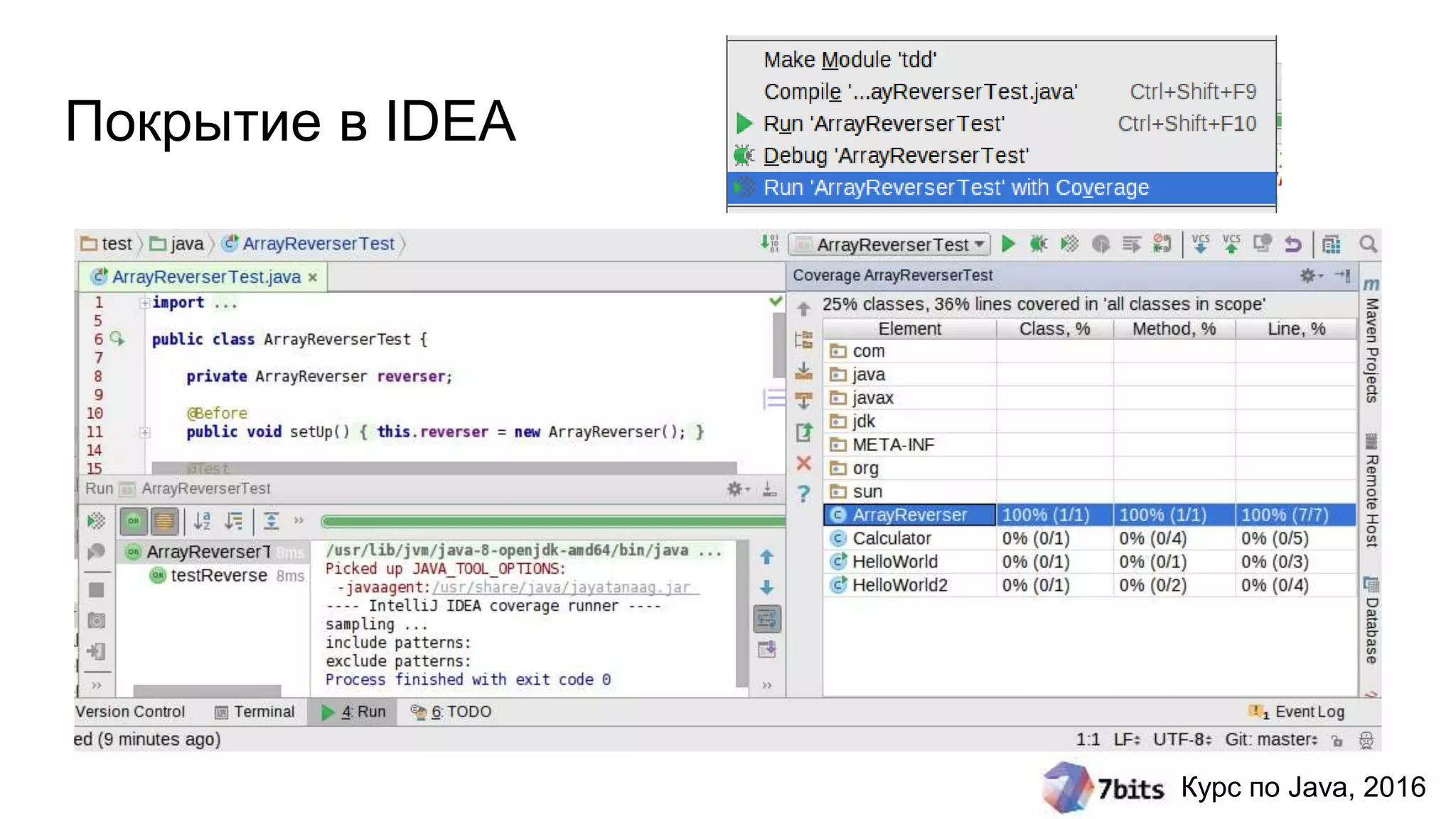Click the green Run button in main toolbar

[x=1008, y=245]
